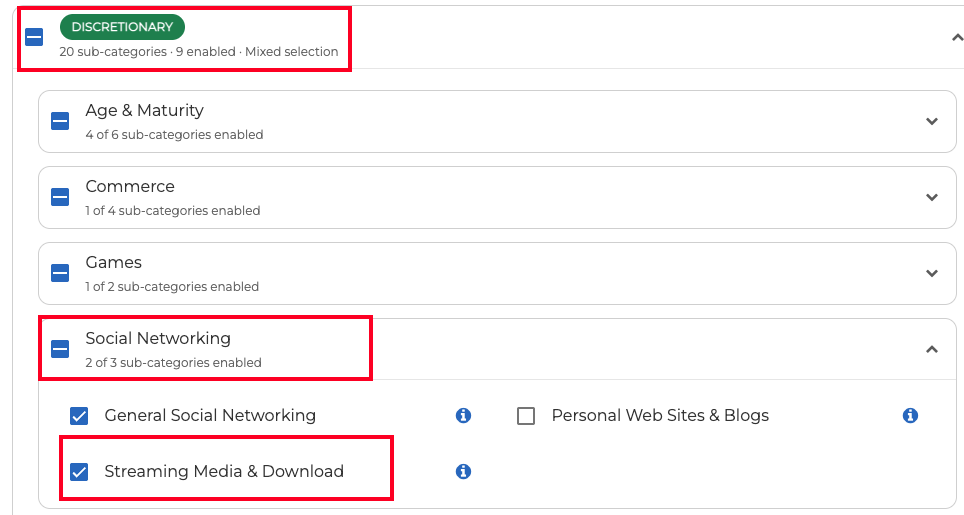The image size is (964, 515).
Task: Expand the Commerce category chevron
Action: pos(931,197)
